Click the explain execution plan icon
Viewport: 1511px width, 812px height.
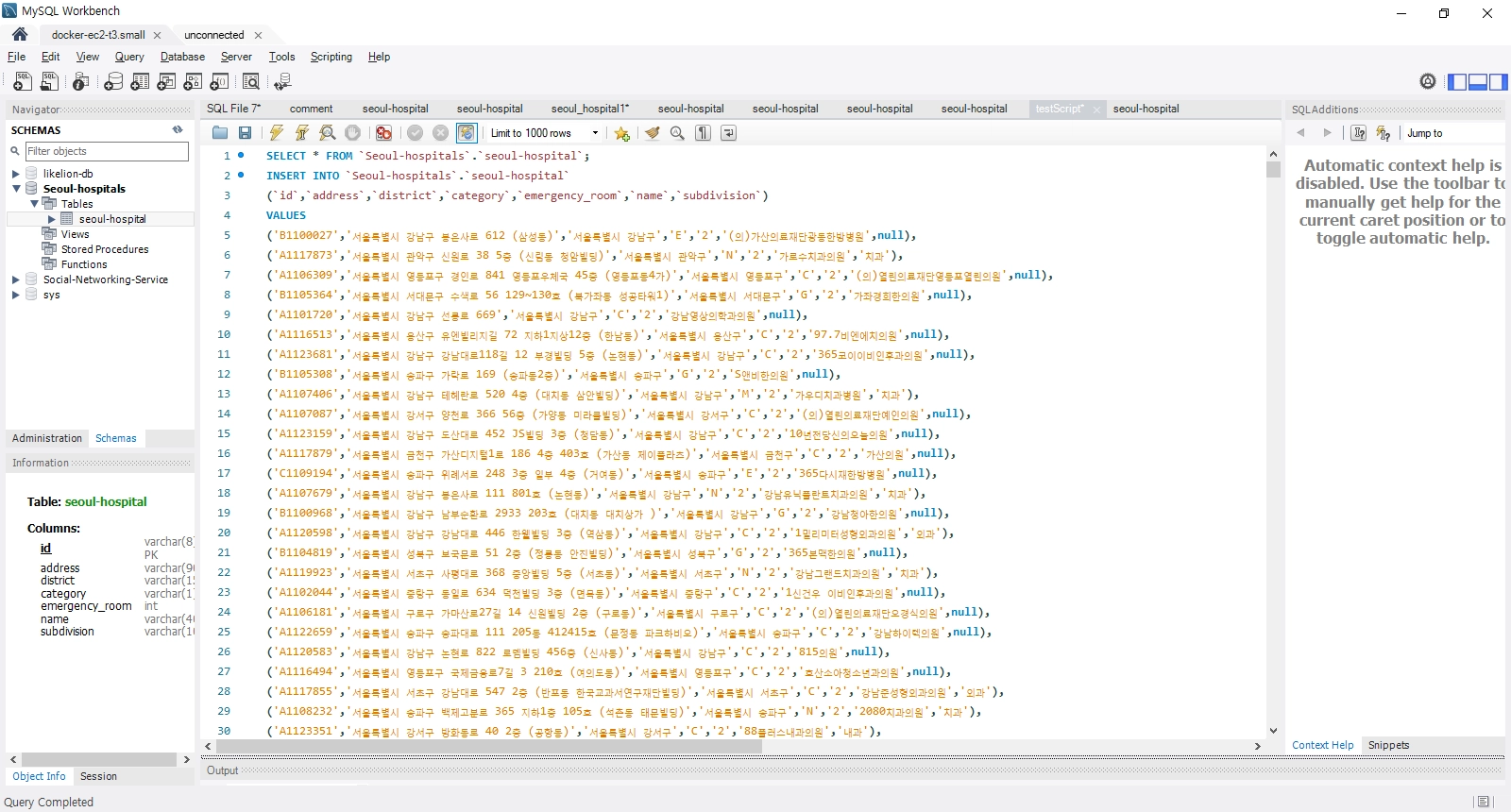point(327,133)
